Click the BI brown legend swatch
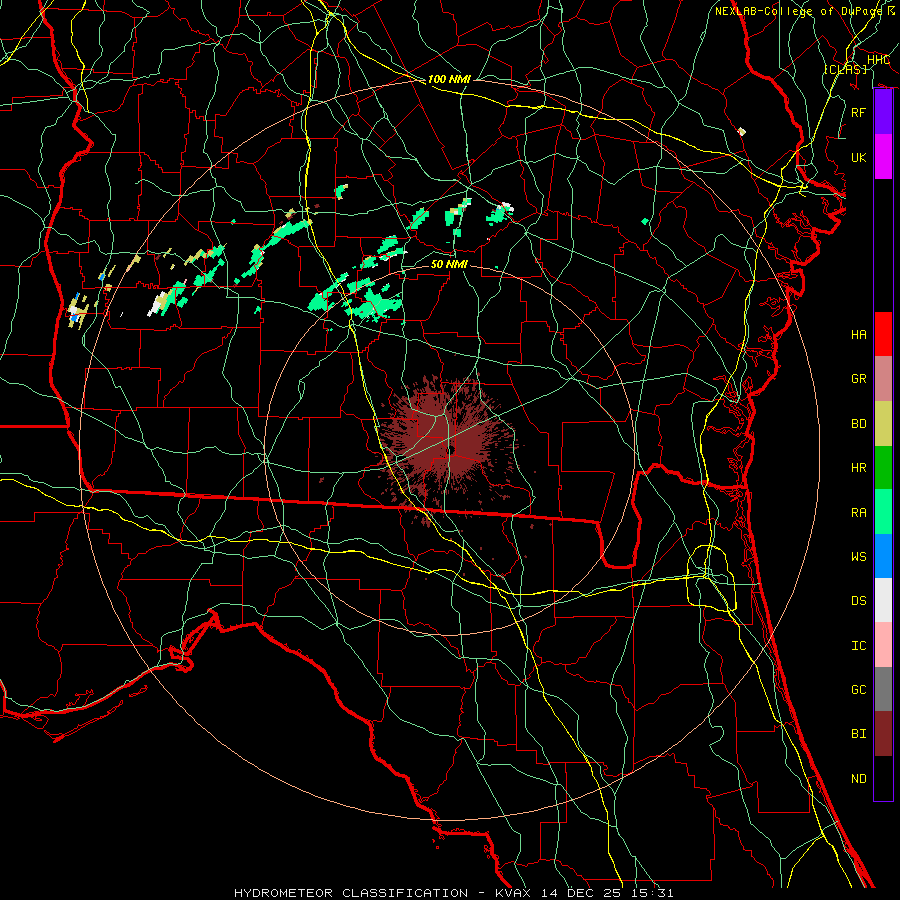 click(883, 734)
